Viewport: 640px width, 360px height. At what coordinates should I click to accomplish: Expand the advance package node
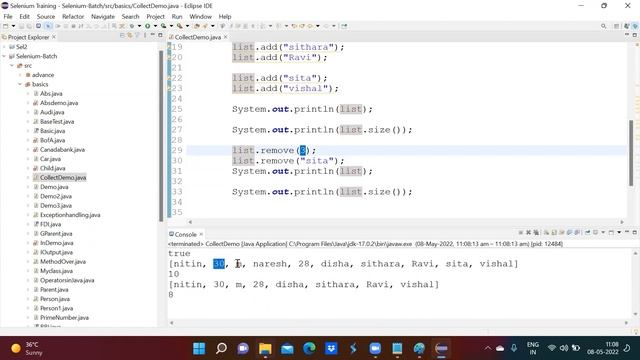pos(20,75)
